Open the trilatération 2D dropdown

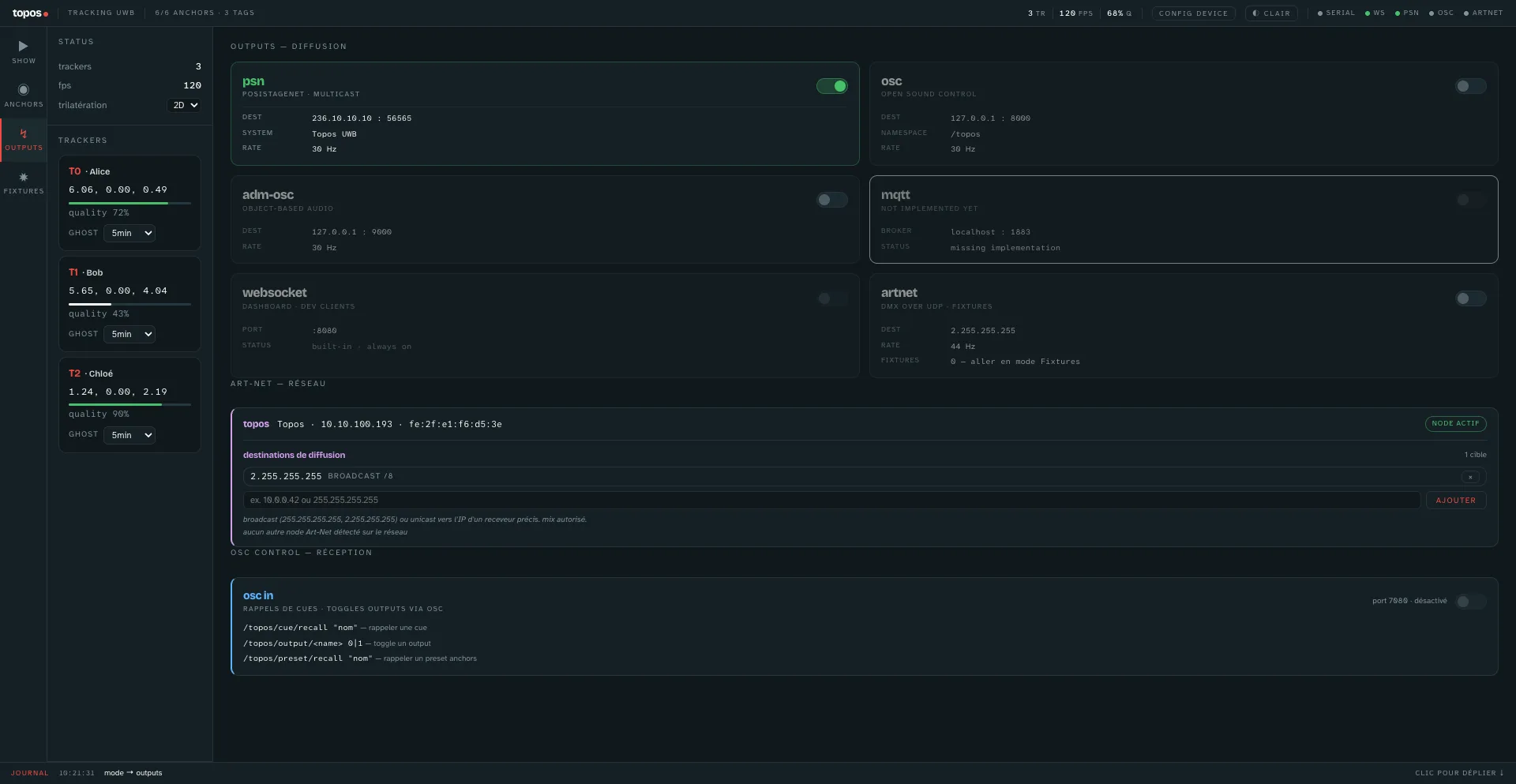(x=185, y=105)
